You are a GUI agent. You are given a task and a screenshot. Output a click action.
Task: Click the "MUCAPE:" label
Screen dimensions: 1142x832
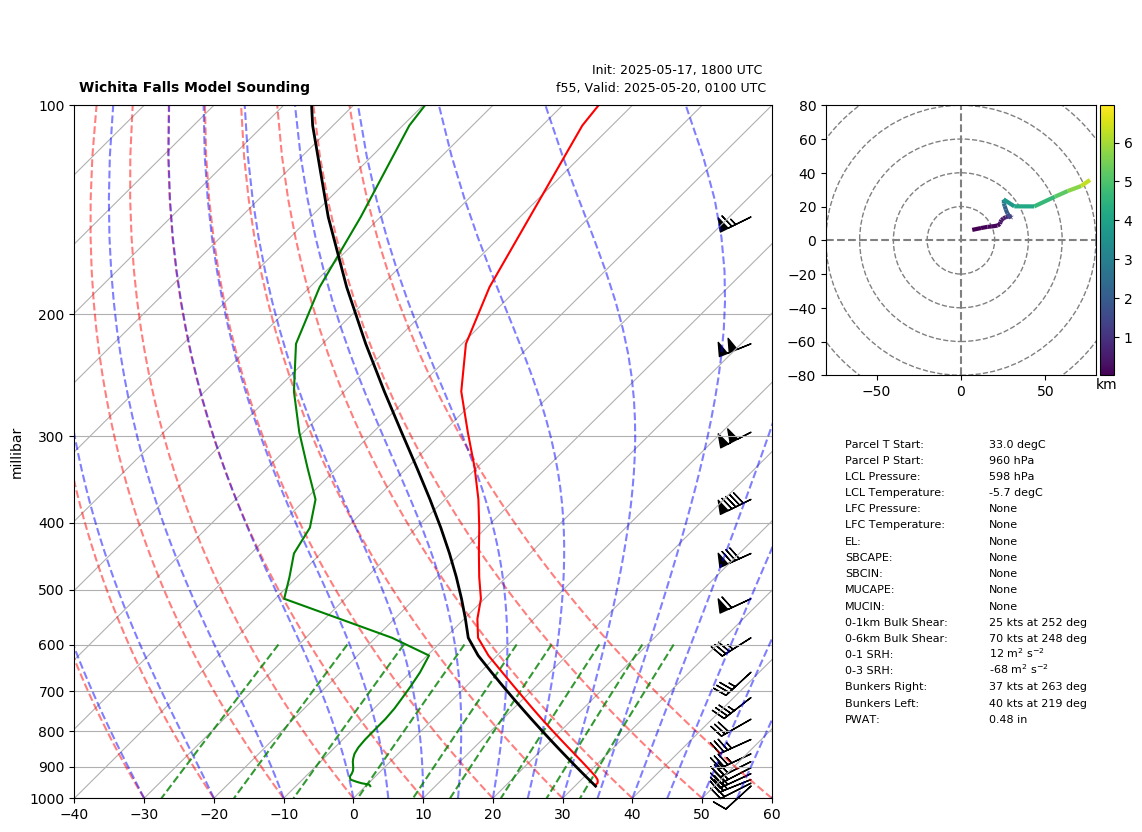click(870, 589)
